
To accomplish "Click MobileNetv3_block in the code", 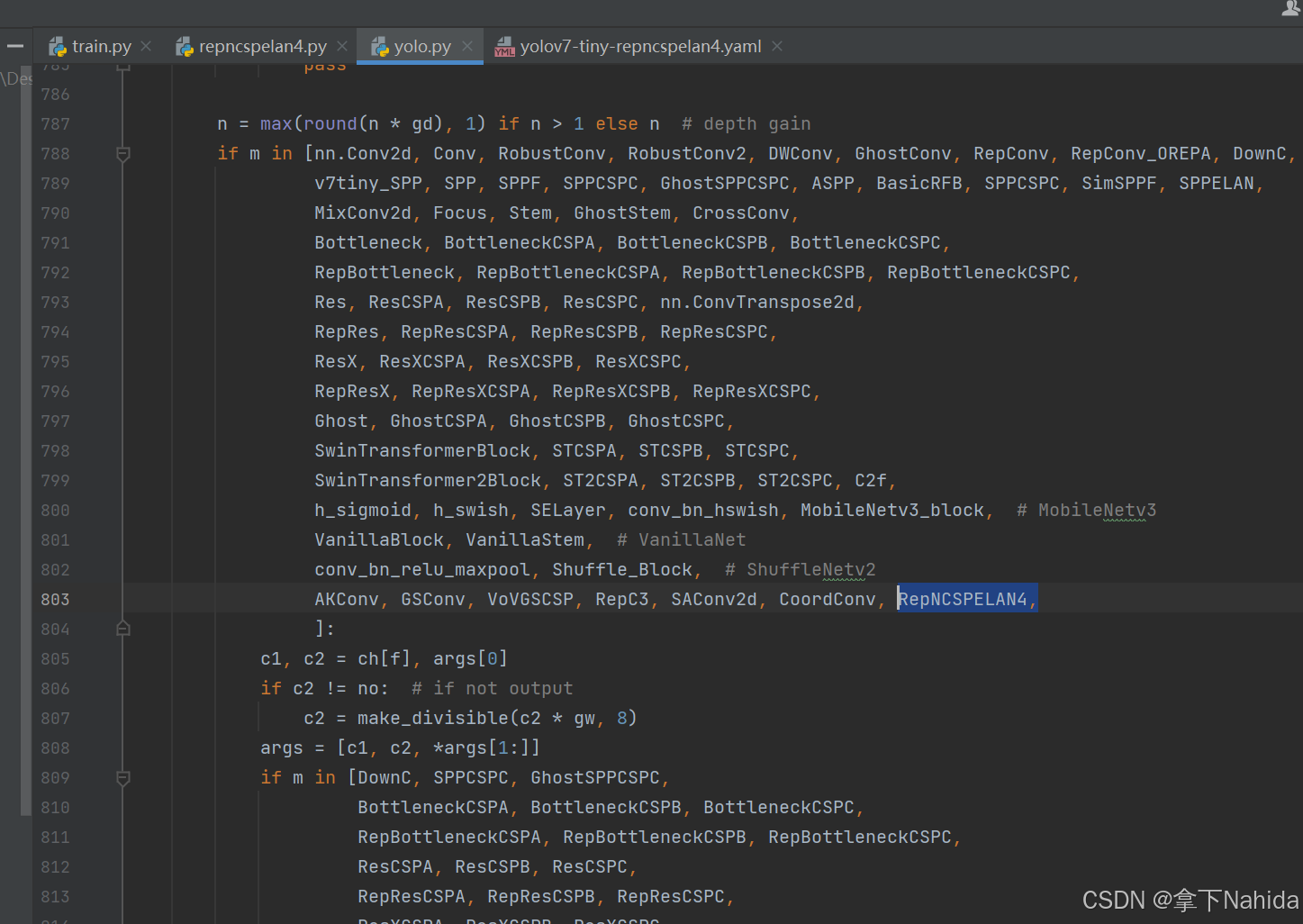I will (x=892, y=511).
